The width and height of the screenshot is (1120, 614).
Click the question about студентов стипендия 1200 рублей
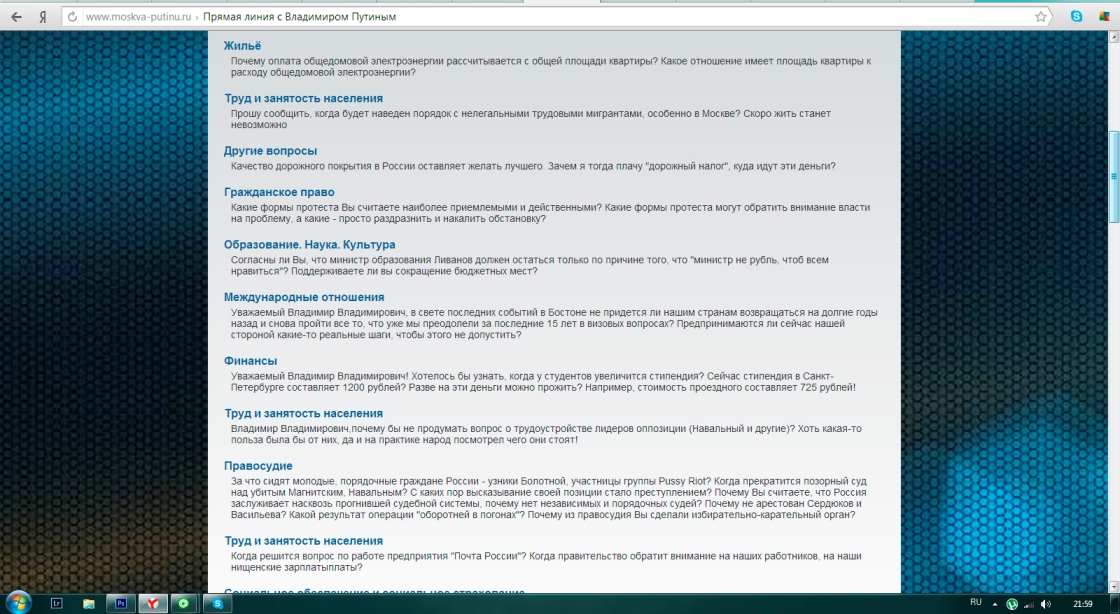coord(543,382)
